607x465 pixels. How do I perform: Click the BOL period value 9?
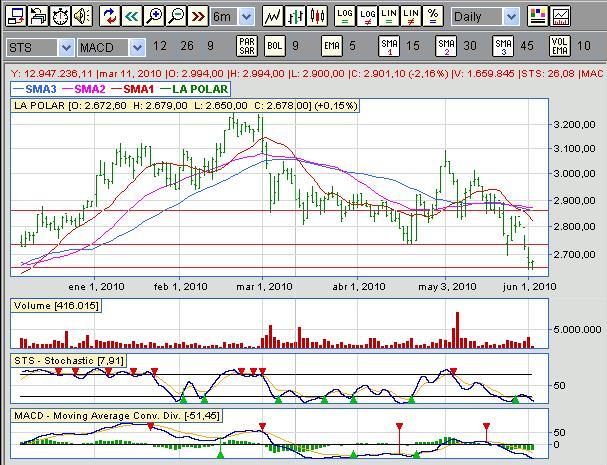pyautogui.click(x=295, y=46)
